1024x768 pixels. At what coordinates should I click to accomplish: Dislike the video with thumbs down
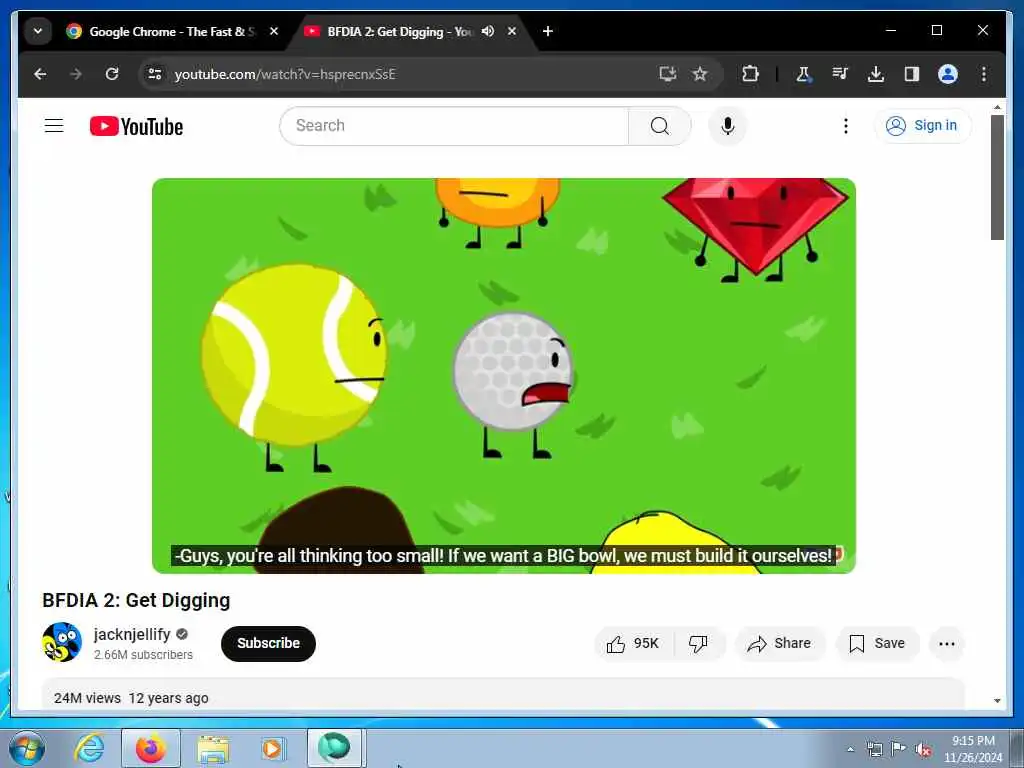[x=698, y=644]
